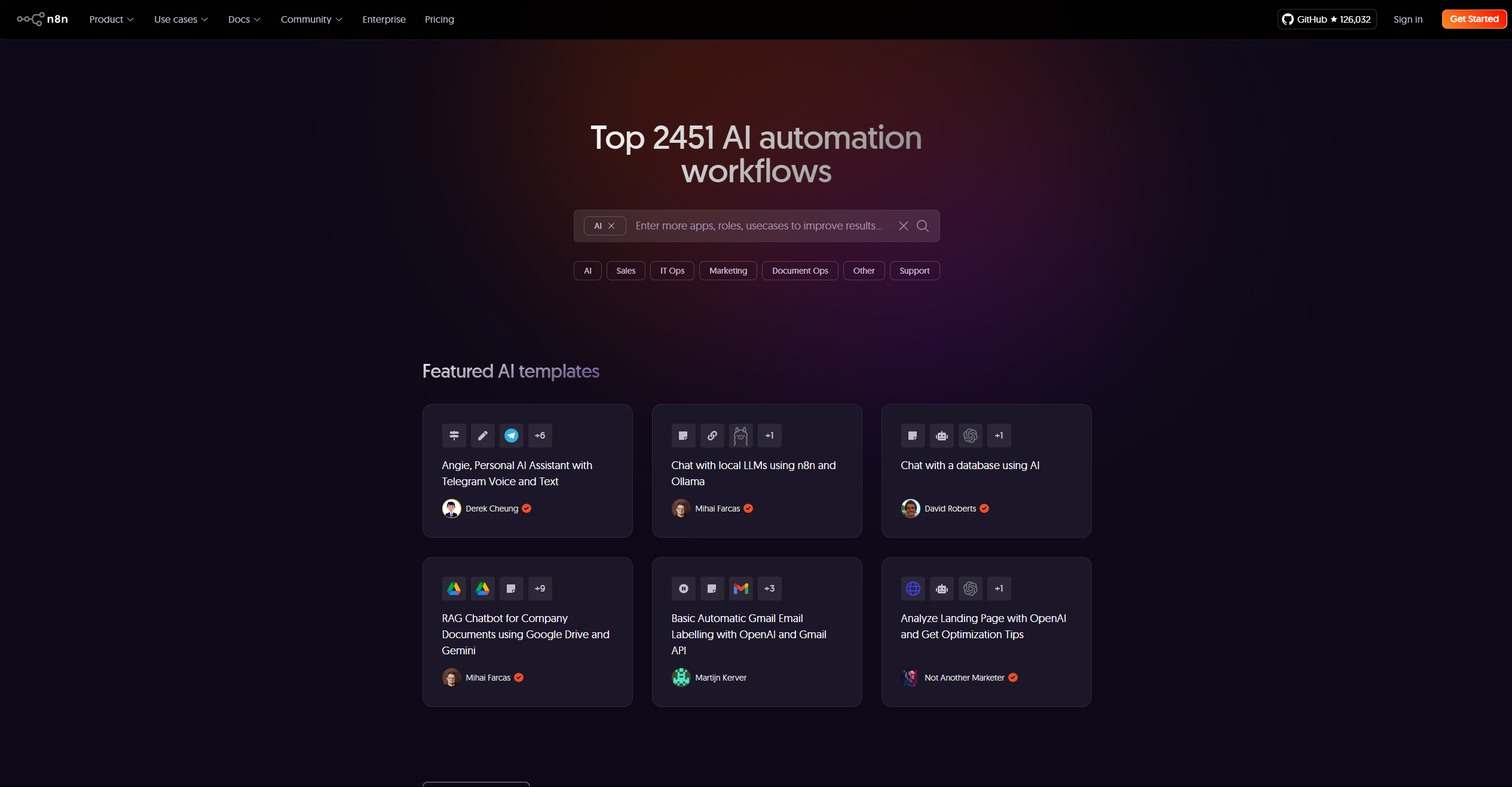The image size is (1512, 787).
Task: Click the pause-circle icon on the Gmail labelling card
Action: click(x=684, y=589)
